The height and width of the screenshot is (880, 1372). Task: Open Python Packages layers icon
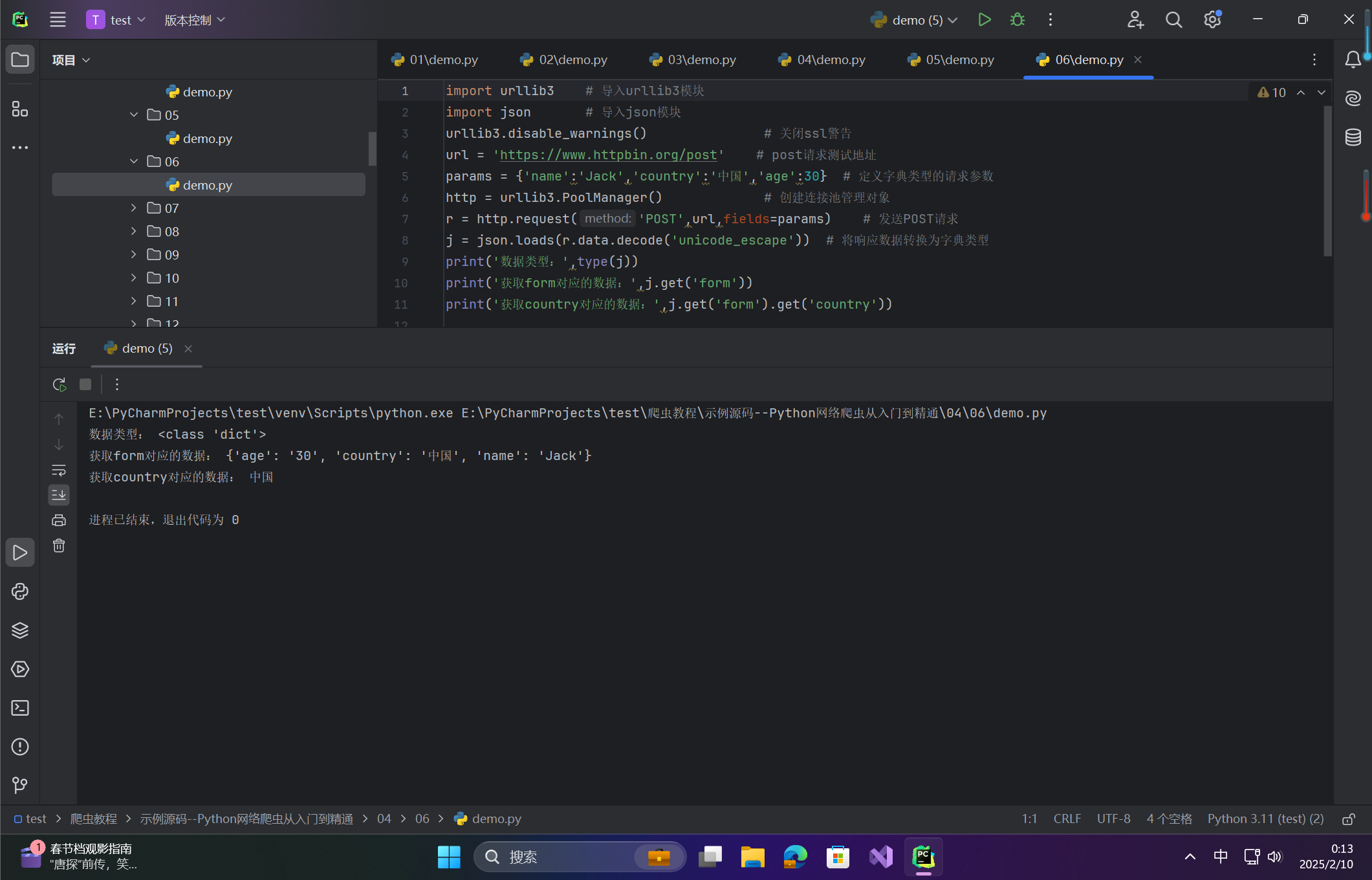(20, 630)
